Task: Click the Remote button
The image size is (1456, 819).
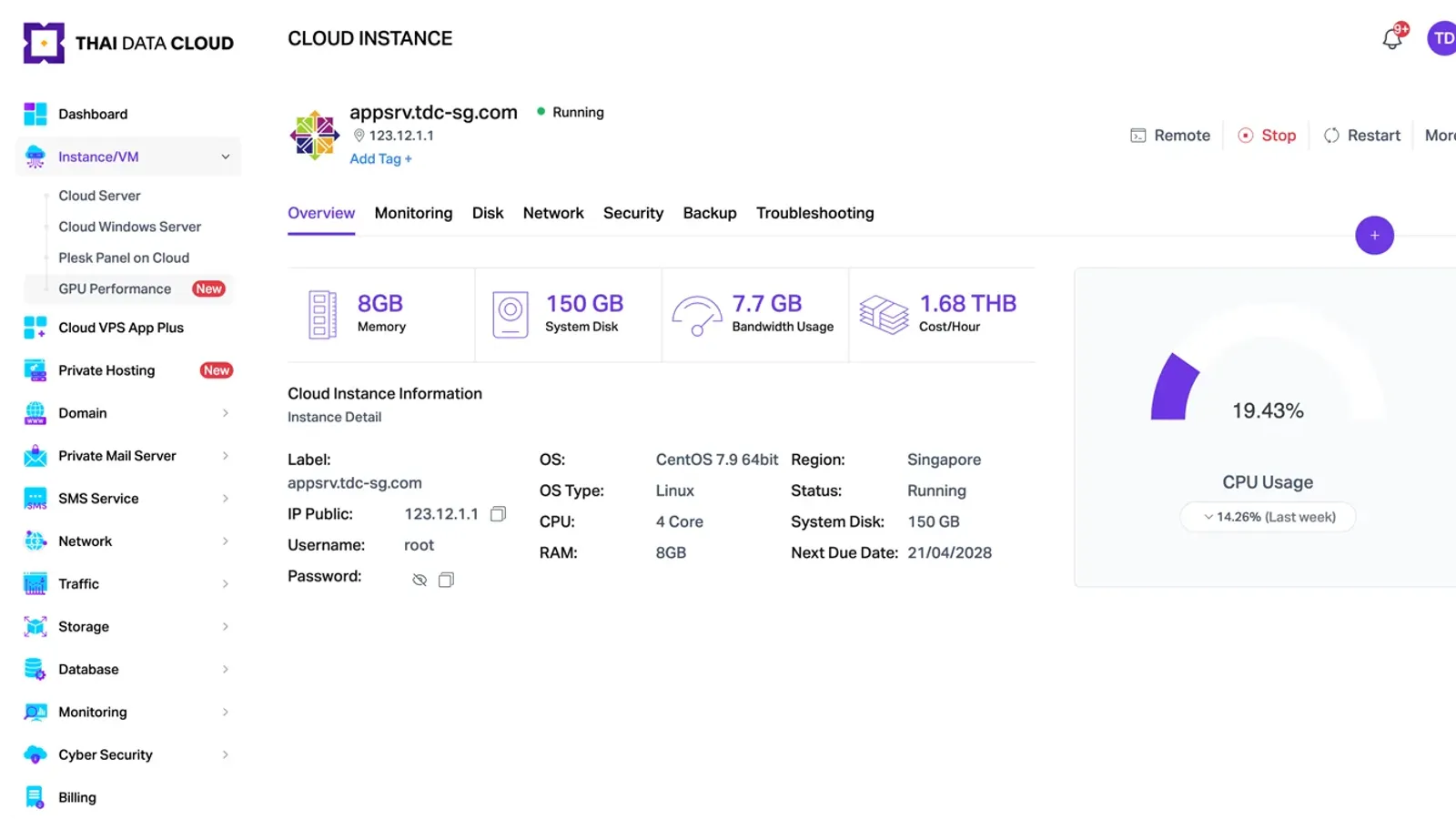Action: (1170, 136)
